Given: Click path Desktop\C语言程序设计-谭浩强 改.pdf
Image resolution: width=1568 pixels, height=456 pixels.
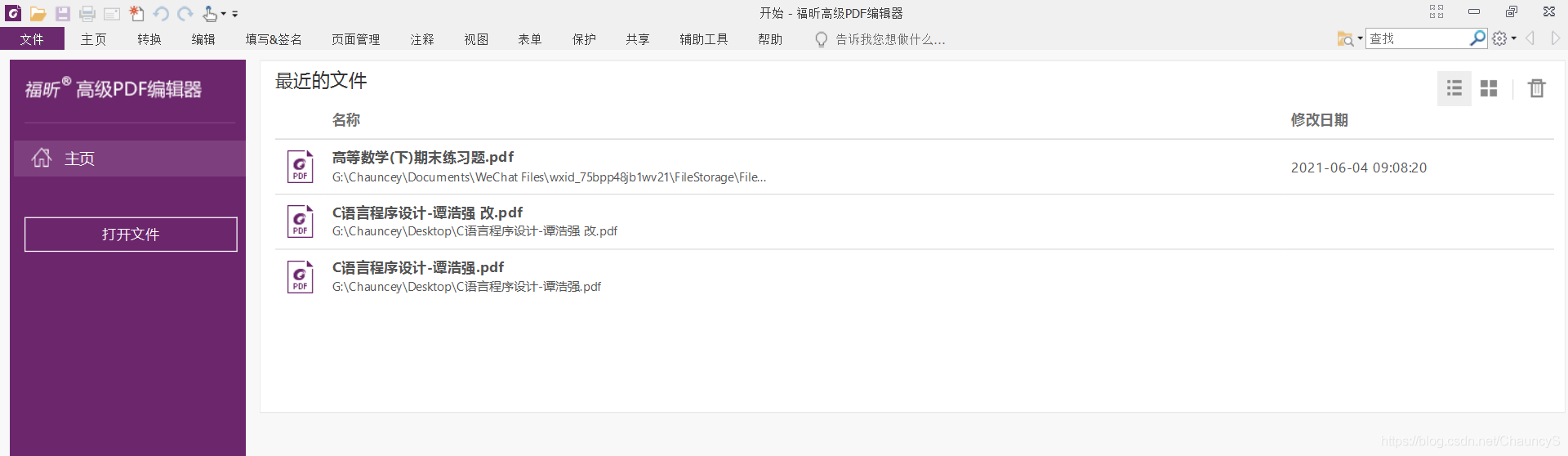Looking at the screenshot, I should [474, 231].
